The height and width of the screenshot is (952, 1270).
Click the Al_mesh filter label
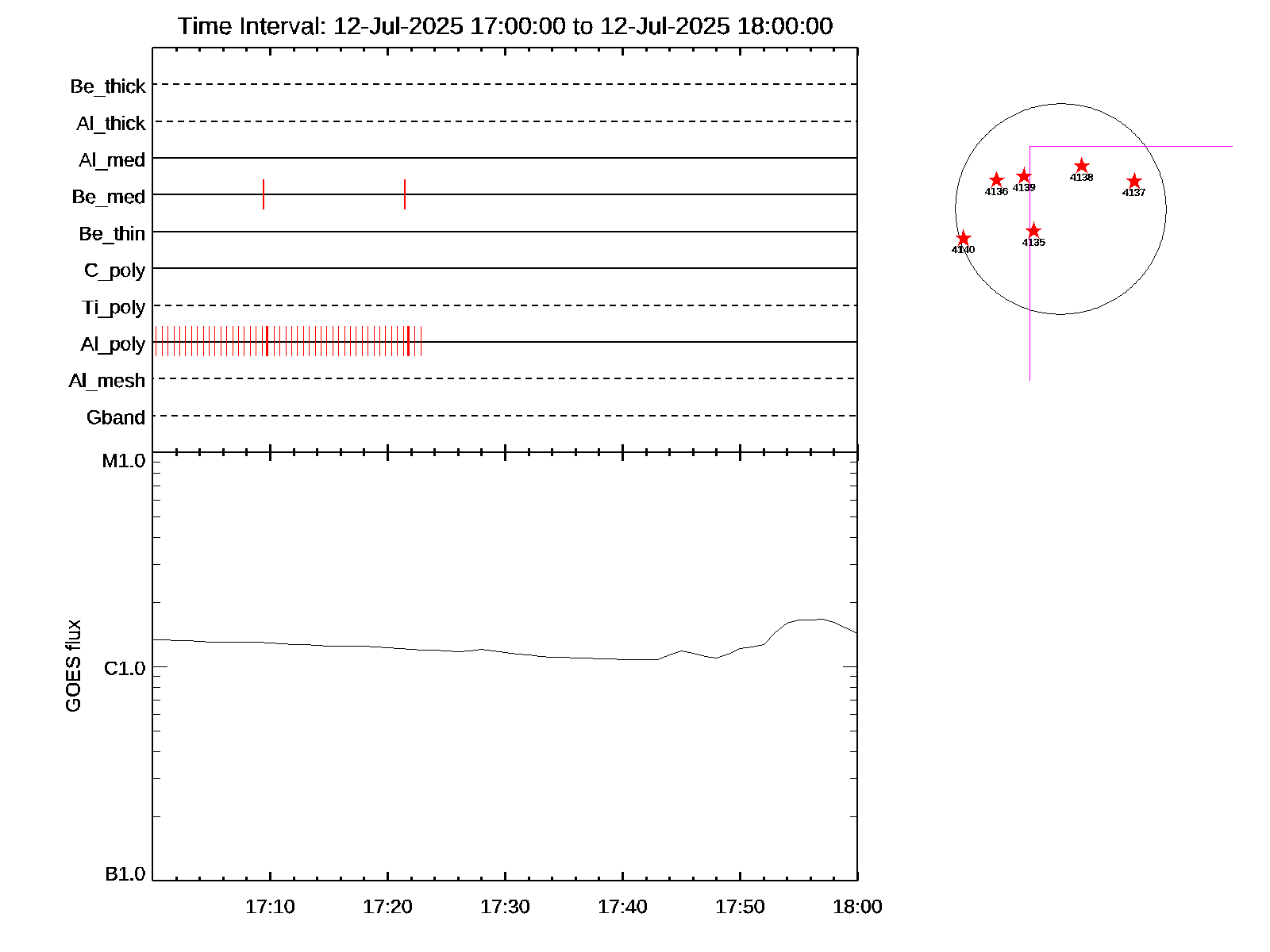click(107, 382)
